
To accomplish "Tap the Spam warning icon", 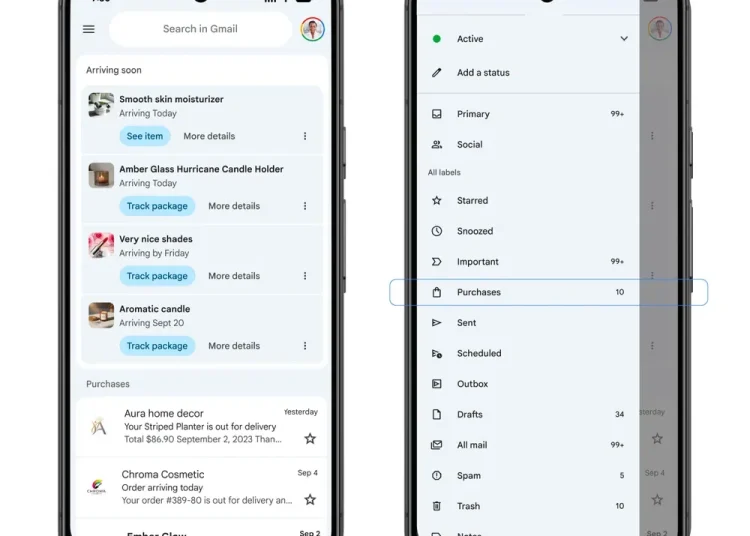I will click(x=436, y=476).
